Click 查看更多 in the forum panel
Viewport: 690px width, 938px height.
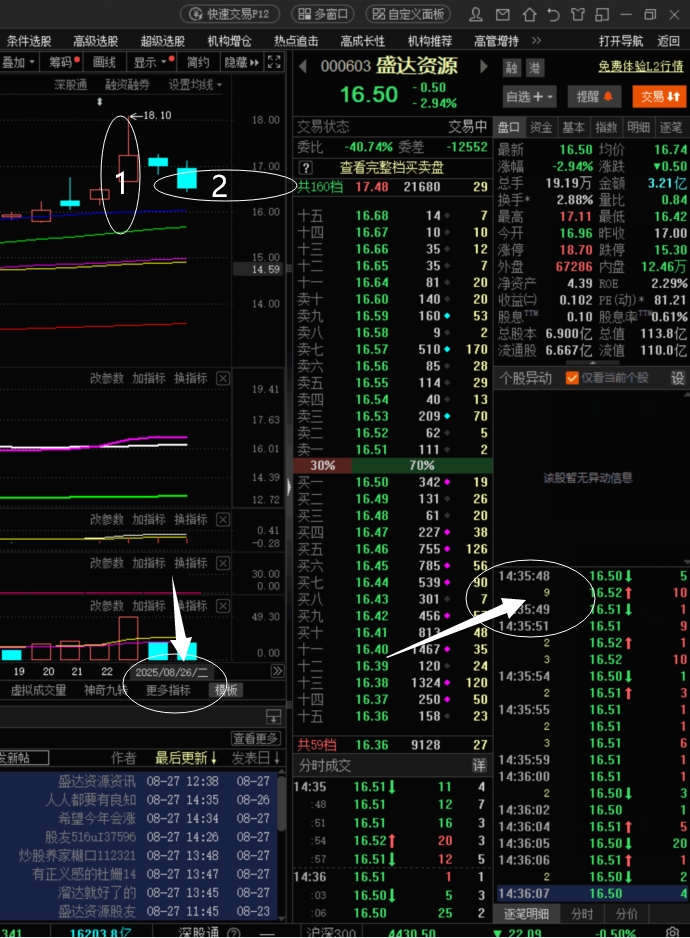[256, 738]
